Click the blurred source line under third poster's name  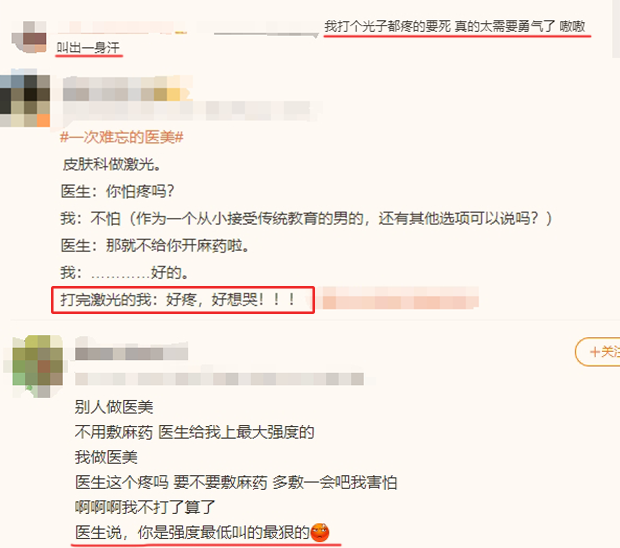click(219, 379)
